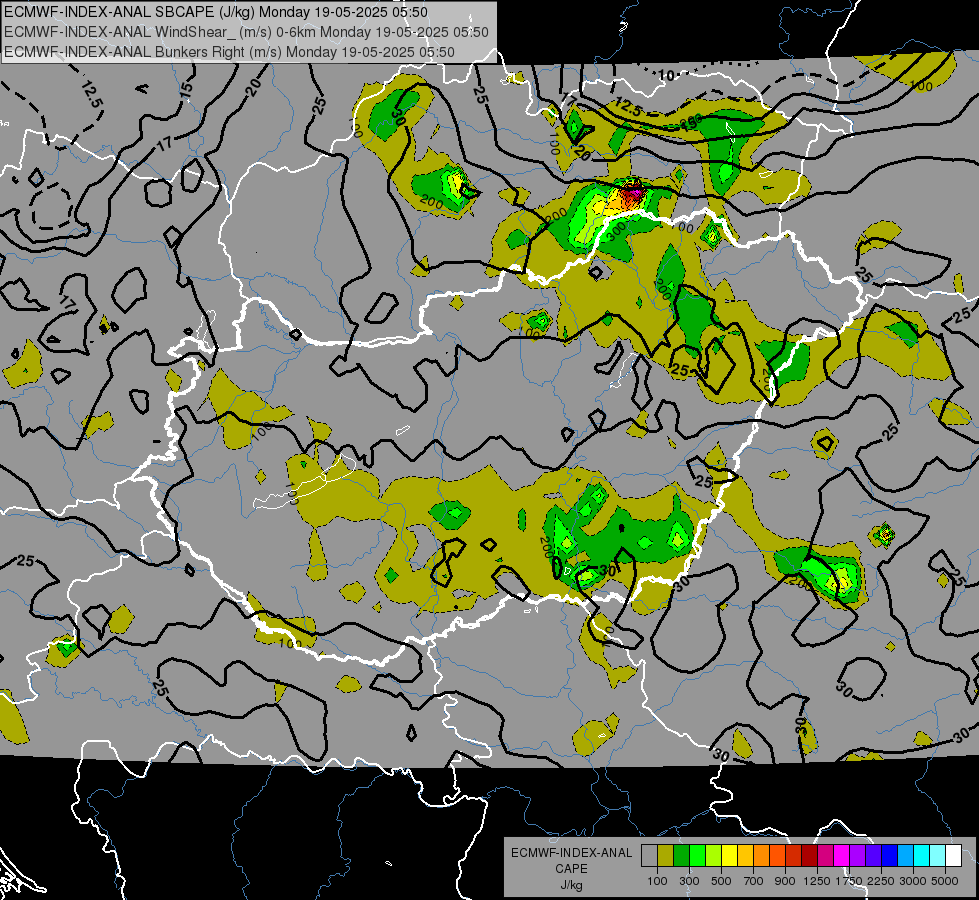
Task: Select the pure yellow legend swatch
Action: pyautogui.click(x=729, y=855)
